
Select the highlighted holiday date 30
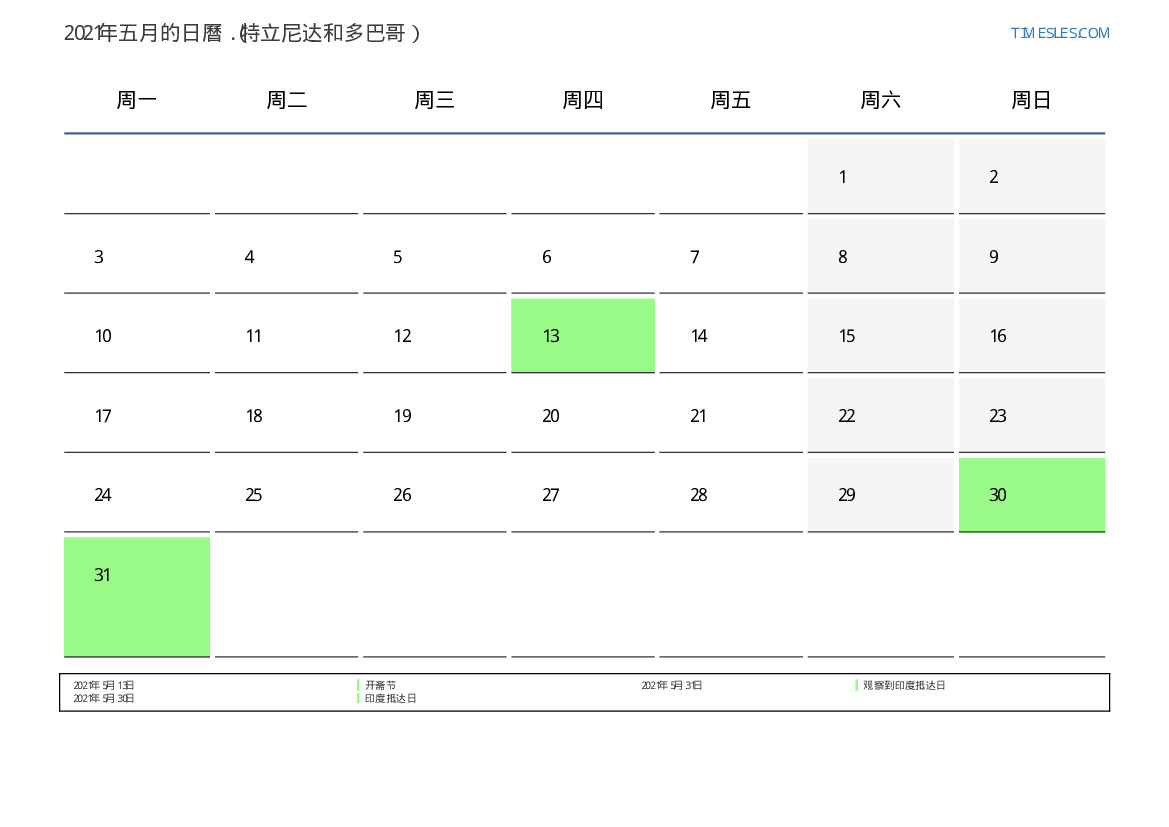[1032, 495]
